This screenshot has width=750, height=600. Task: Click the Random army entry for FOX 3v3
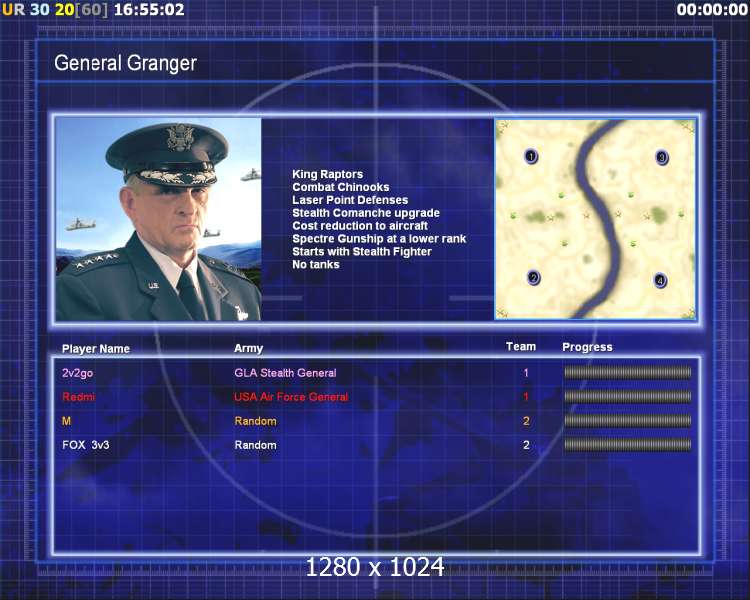pyautogui.click(x=255, y=445)
